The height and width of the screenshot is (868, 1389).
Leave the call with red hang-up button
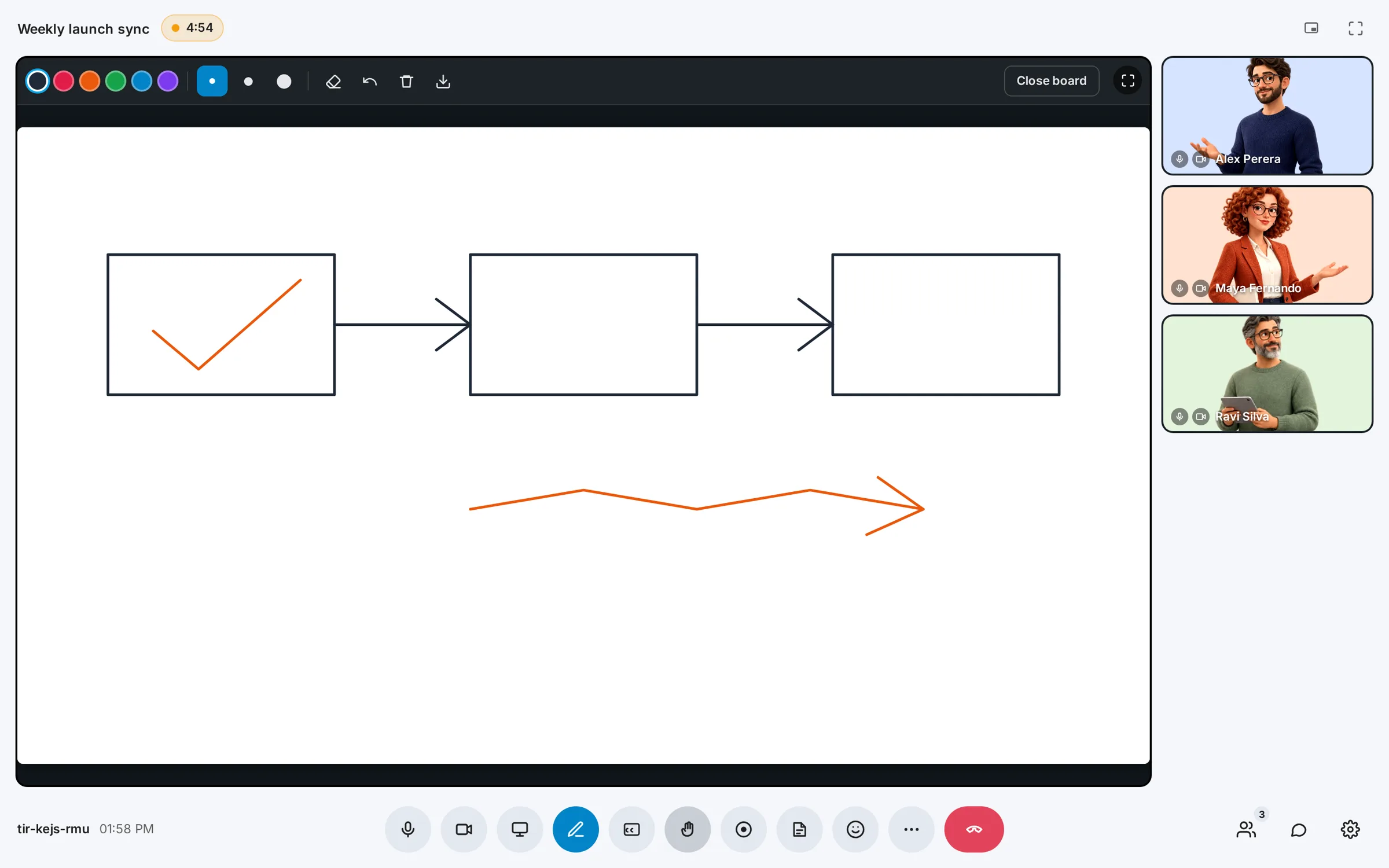tap(974, 829)
